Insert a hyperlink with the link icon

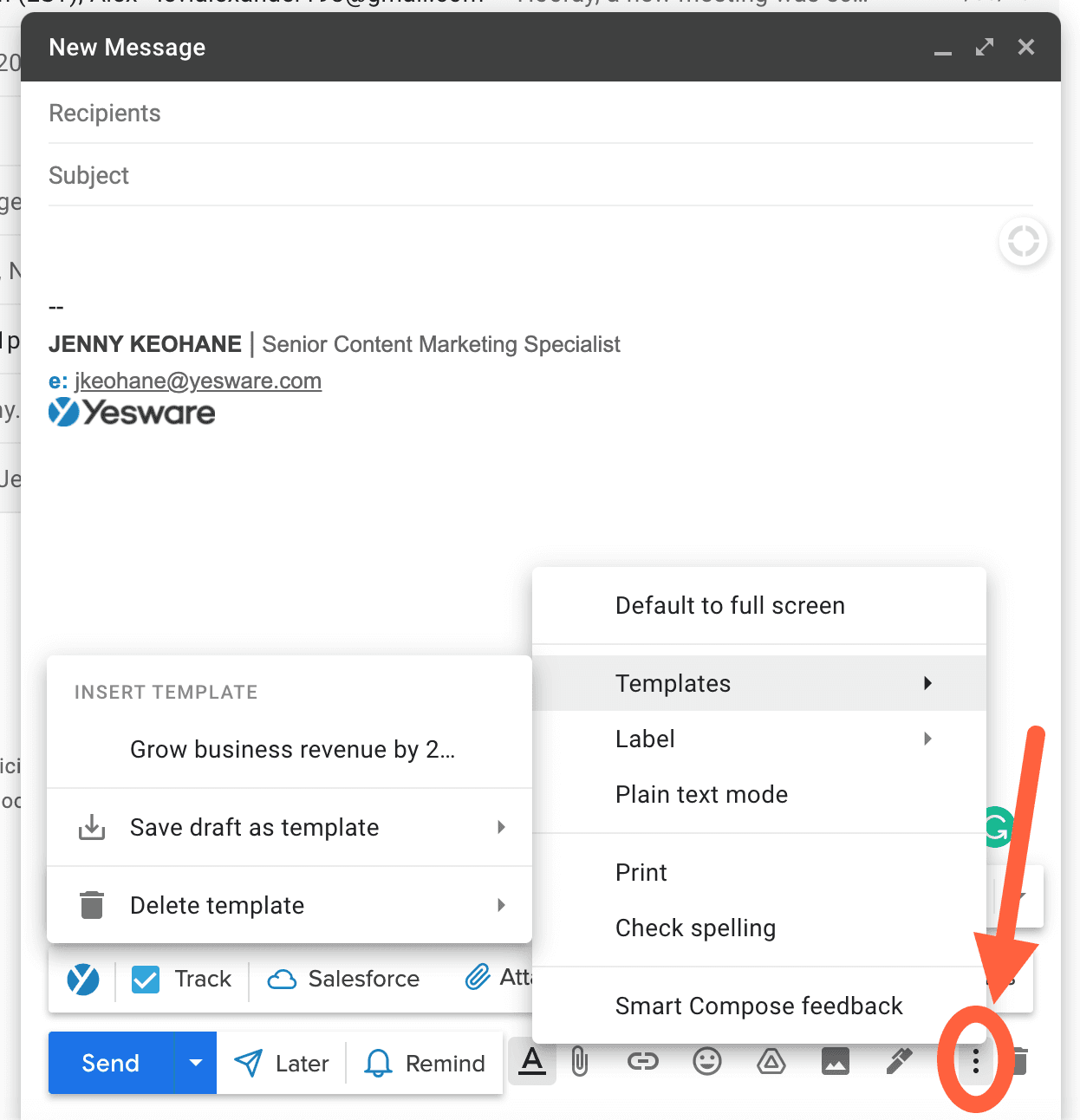click(x=643, y=1062)
